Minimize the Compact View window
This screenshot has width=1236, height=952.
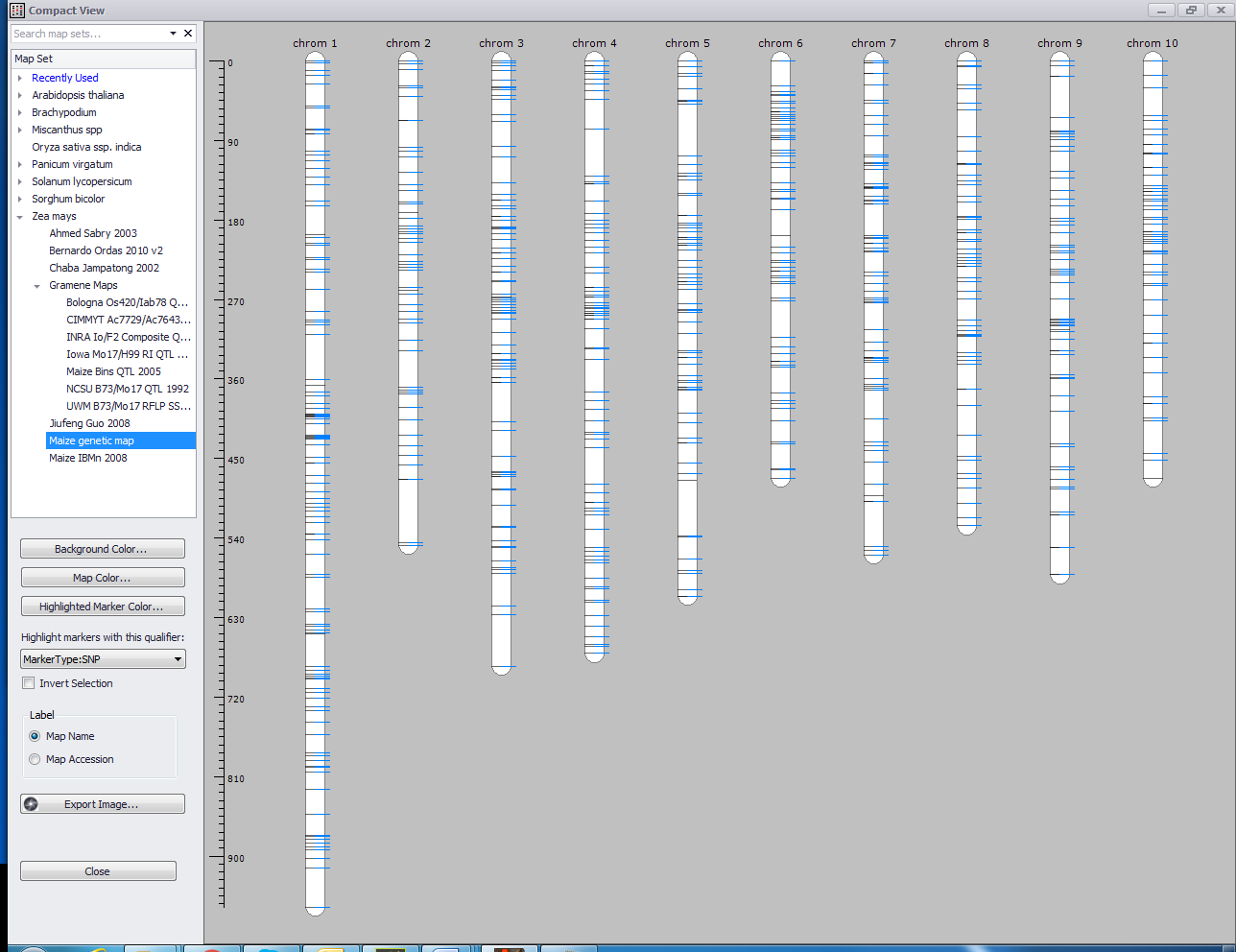[x=1161, y=10]
